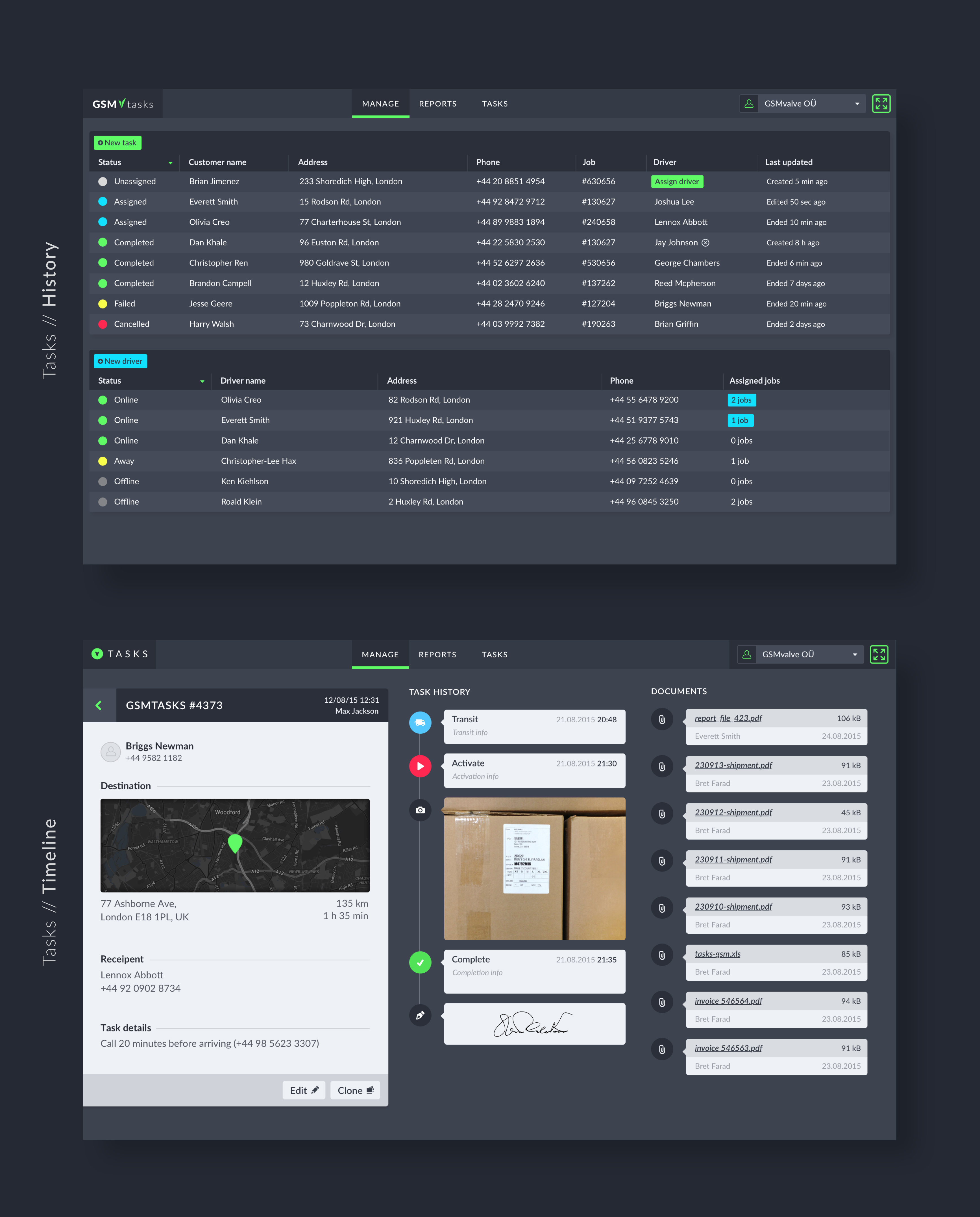
Task: Click the Transit truck icon in task history
Action: 420,722
